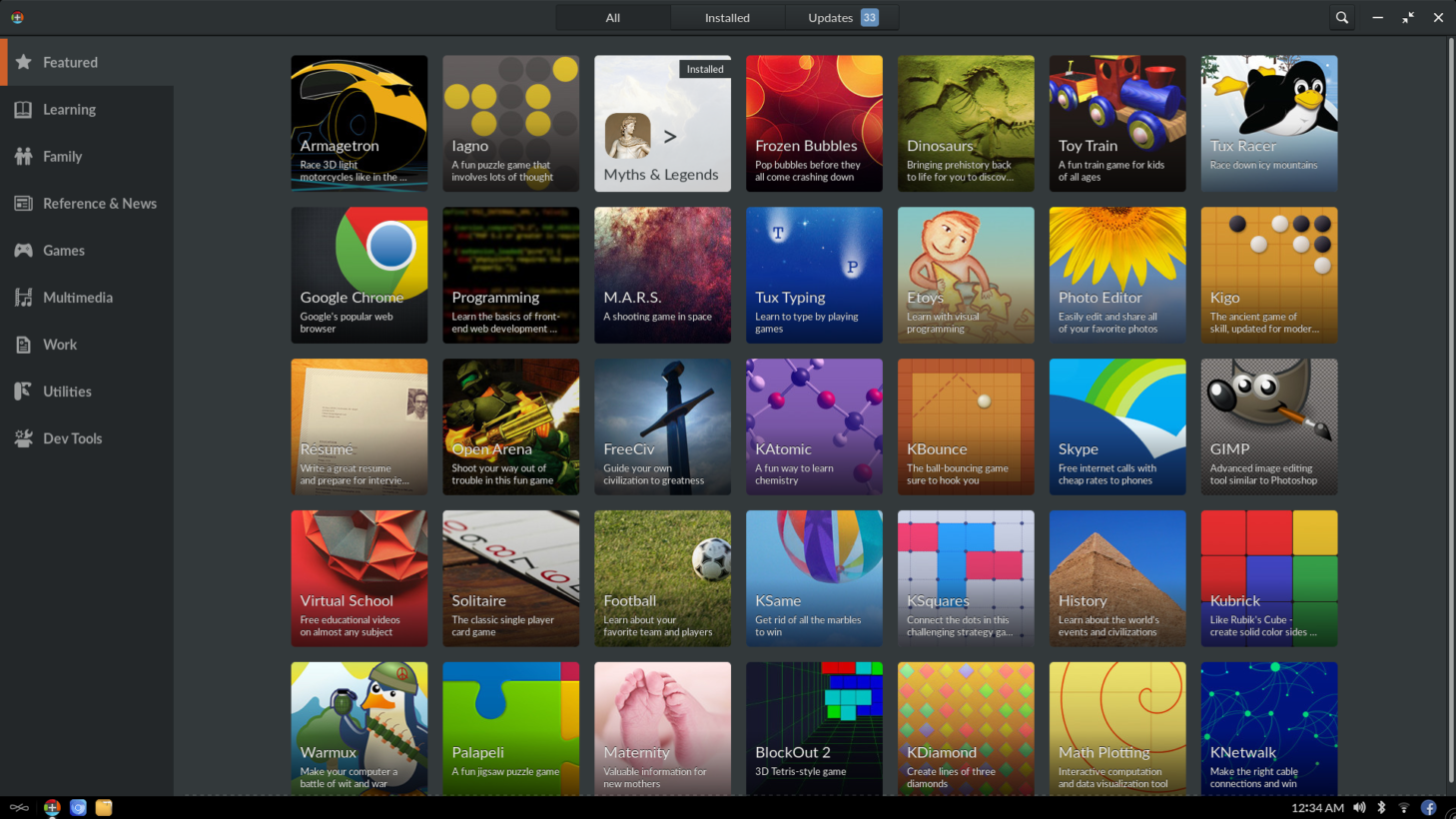The height and width of the screenshot is (819, 1456).
Task: Open the Math Plotting tile
Action: pos(1118,729)
